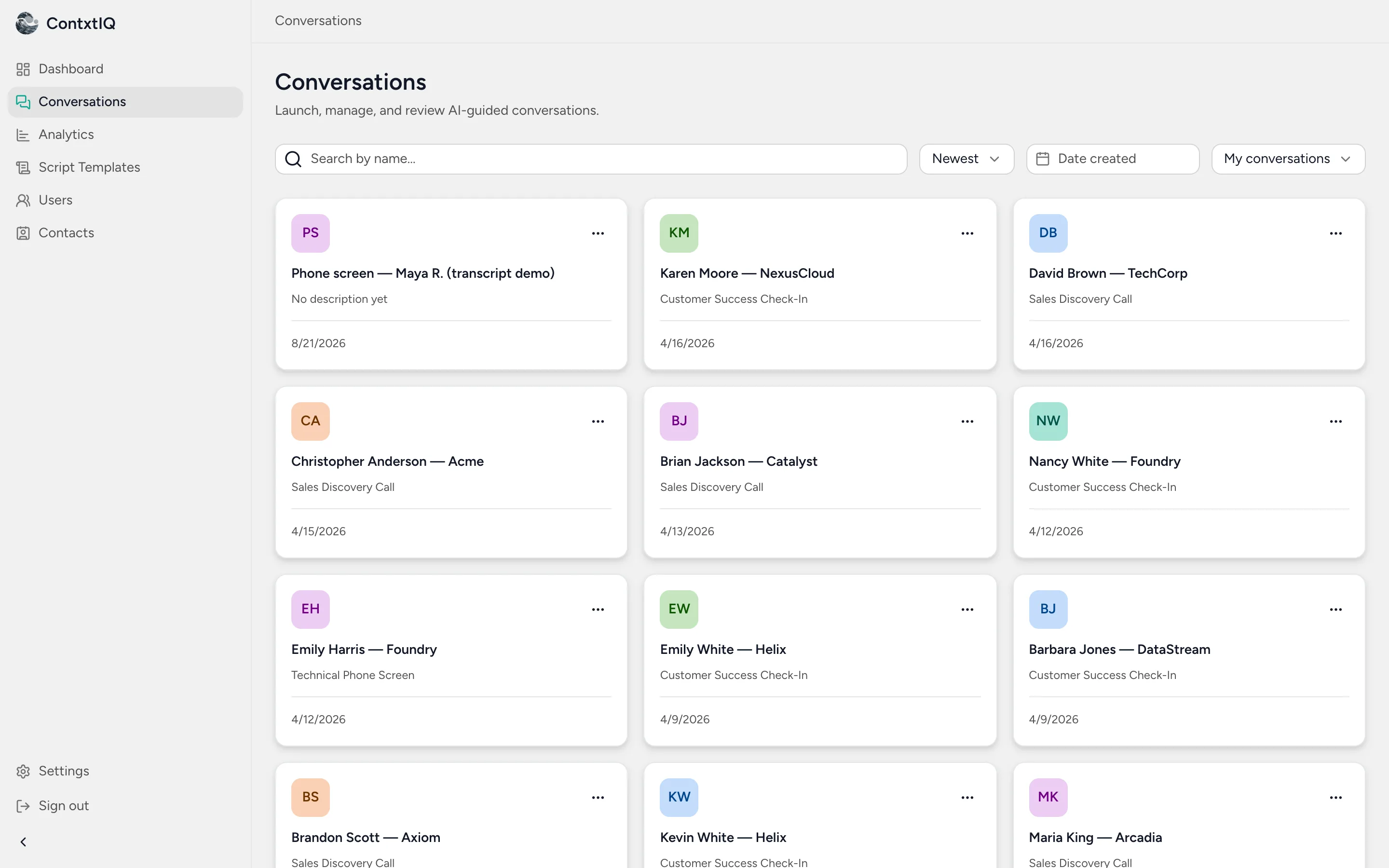
Task: Click the PS avatar badge
Action: [311, 233]
